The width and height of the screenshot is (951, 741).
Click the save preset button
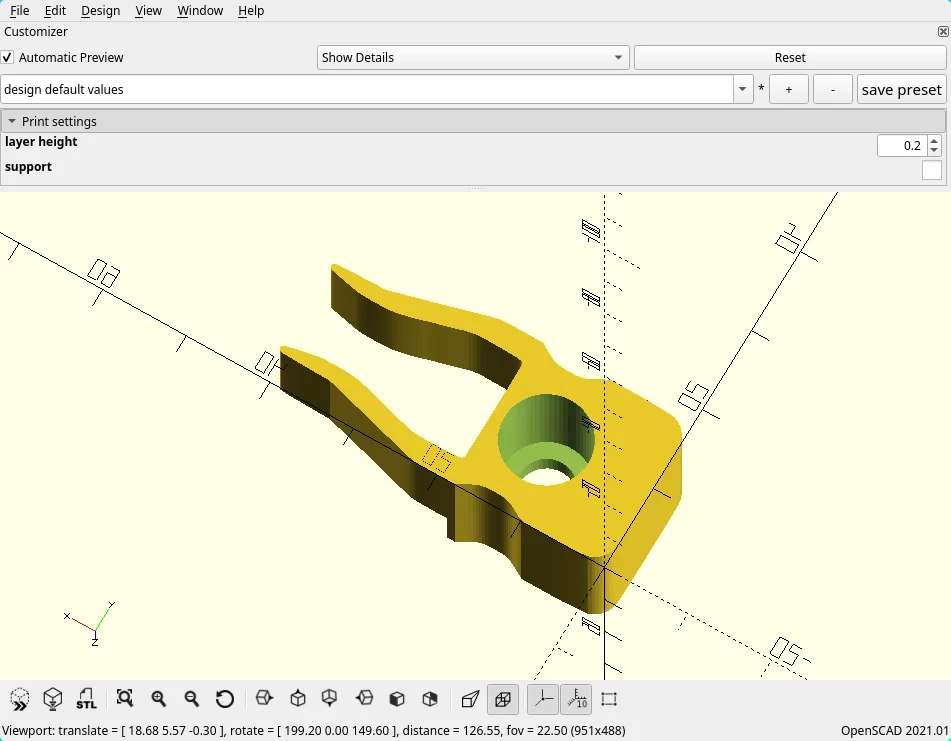(x=901, y=90)
